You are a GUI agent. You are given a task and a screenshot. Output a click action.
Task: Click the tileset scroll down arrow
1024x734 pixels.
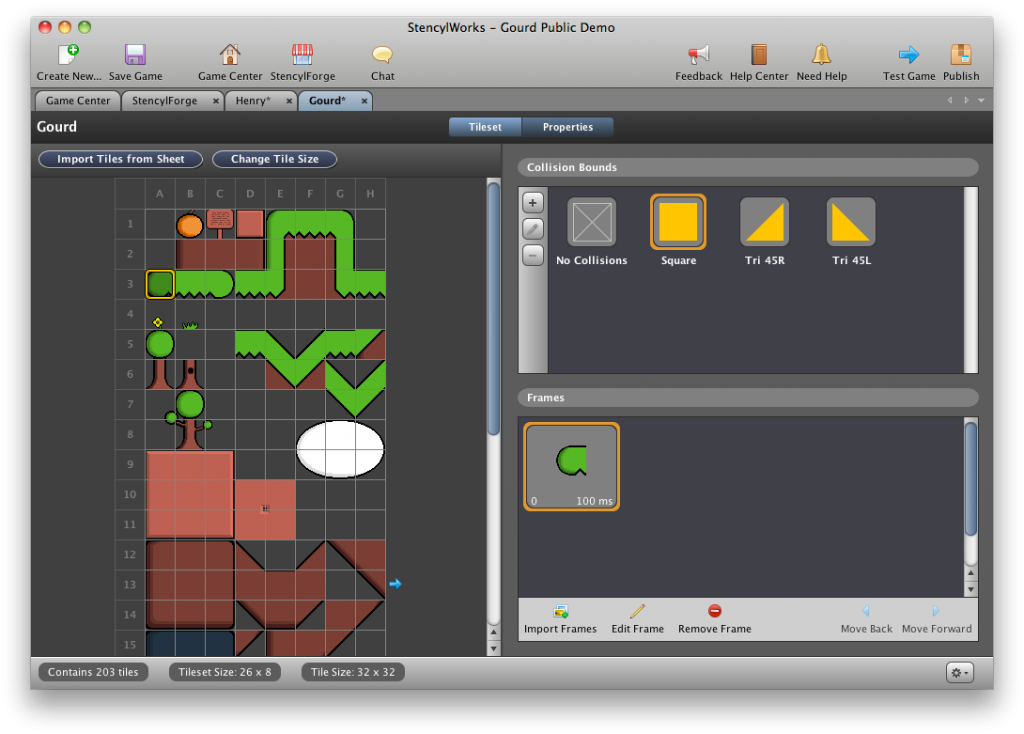coord(494,648)
